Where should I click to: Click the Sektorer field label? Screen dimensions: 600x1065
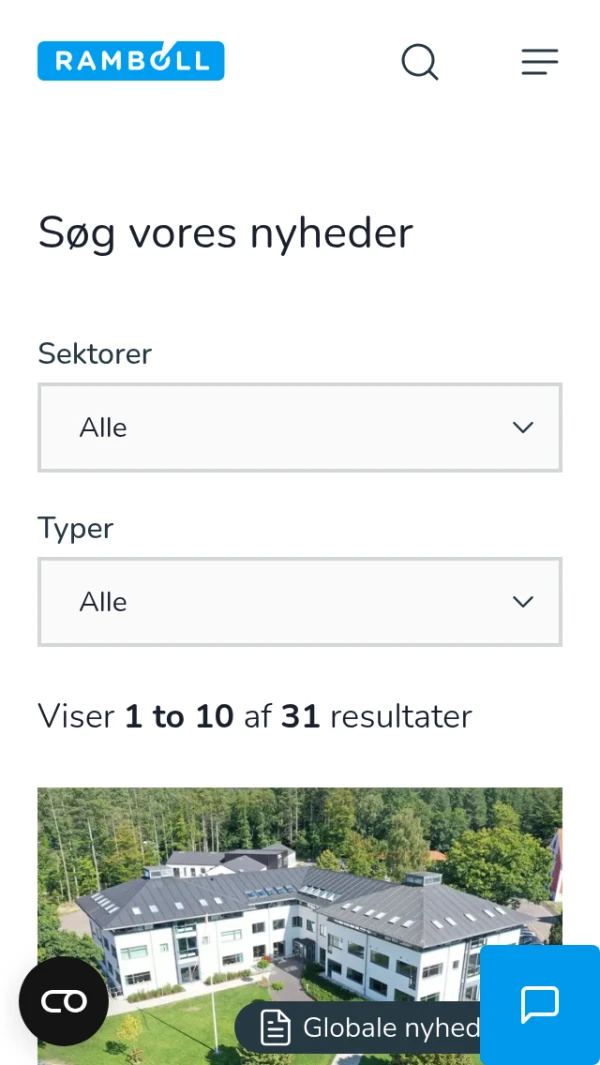(x=95, y=354)
